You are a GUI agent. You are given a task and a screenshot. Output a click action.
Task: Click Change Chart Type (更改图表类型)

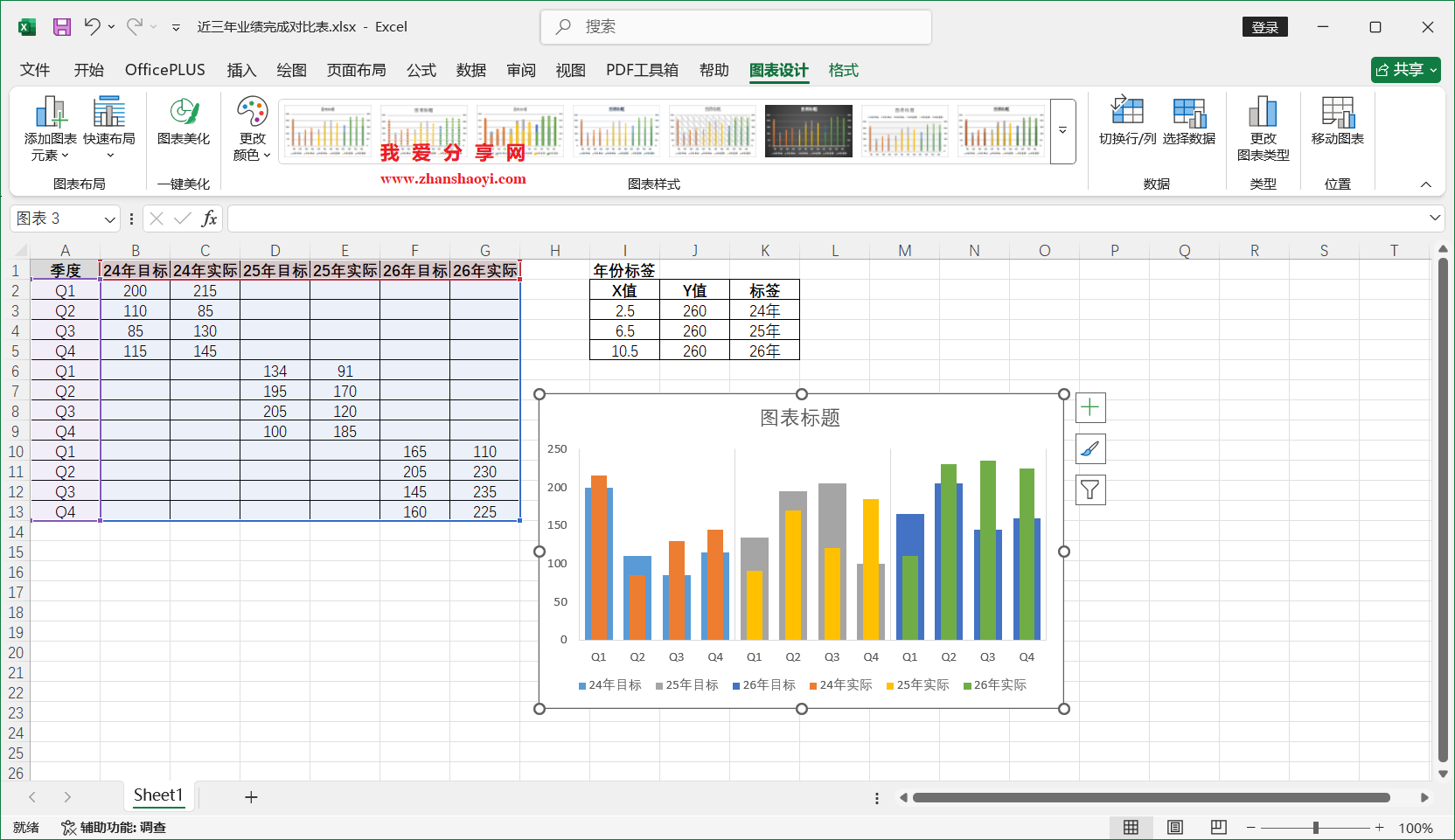click(x=1263, y=129)
